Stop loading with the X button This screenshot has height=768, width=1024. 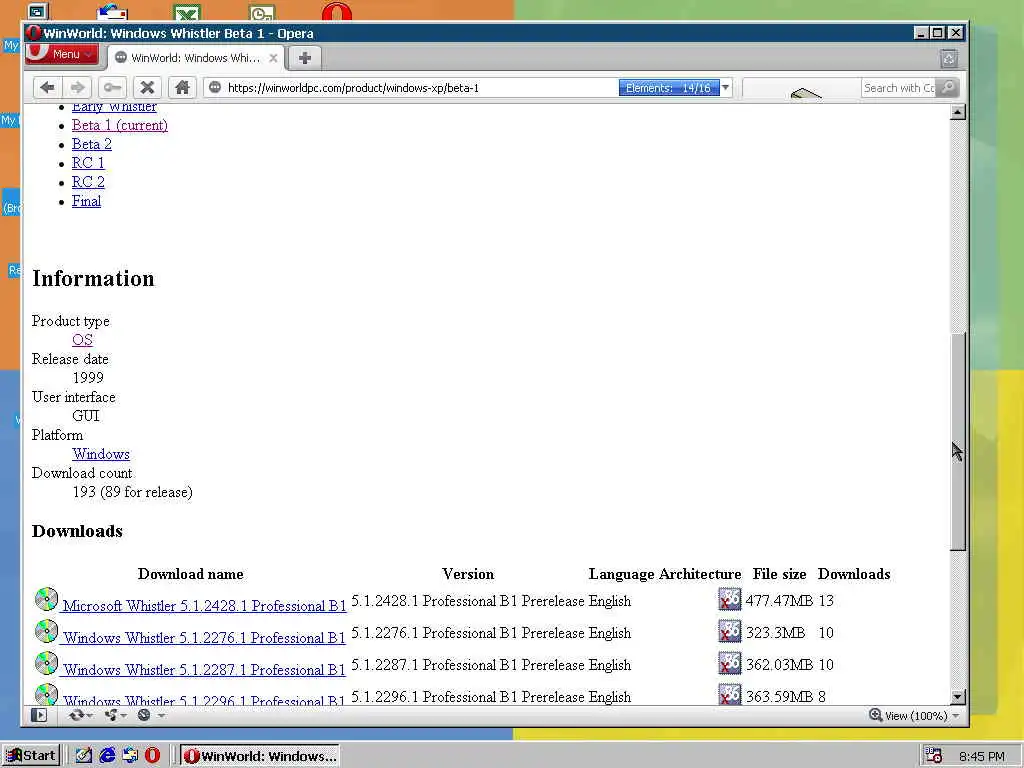(148, 88)
